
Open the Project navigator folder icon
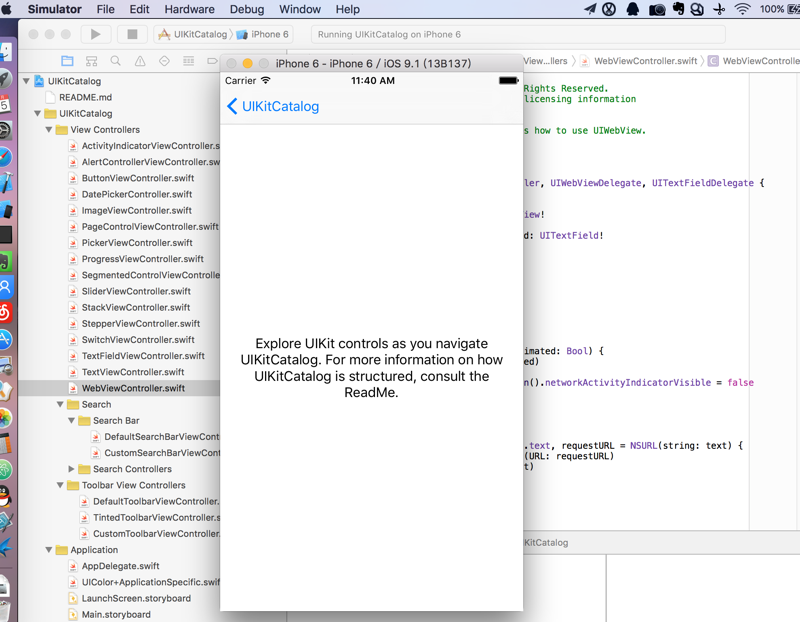[x=67, y=61]
